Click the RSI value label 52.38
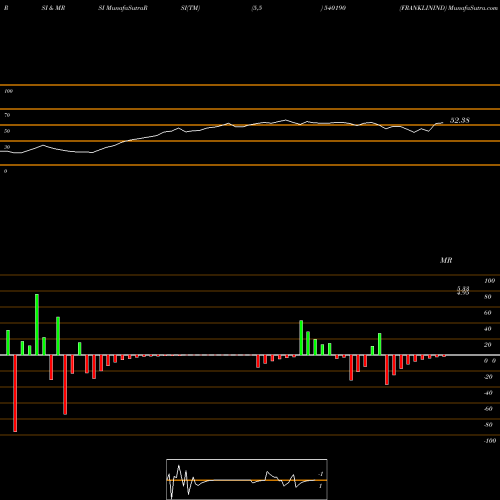The image size is (500, 500). 460,120
